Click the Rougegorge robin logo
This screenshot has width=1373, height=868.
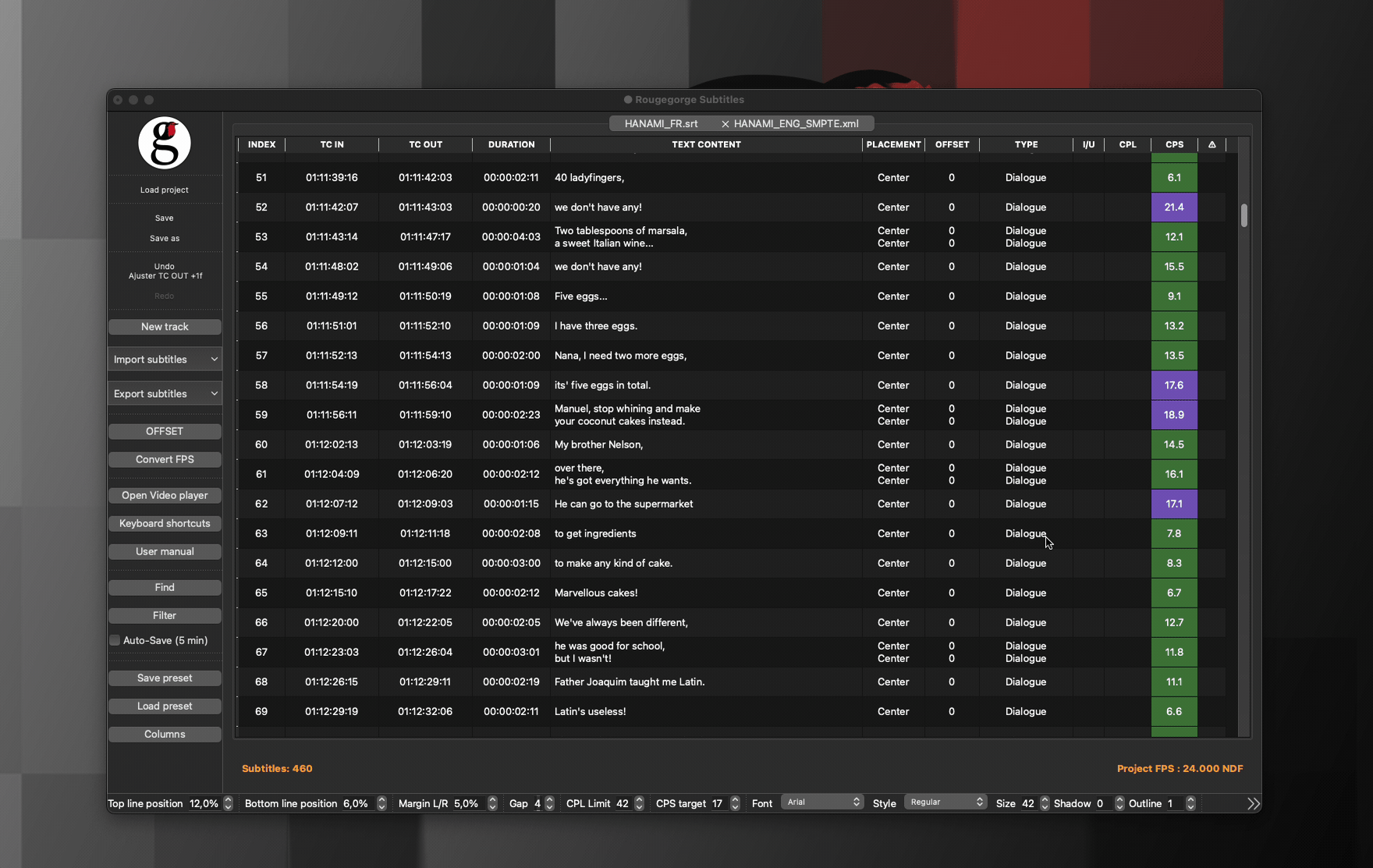(165, 143)
